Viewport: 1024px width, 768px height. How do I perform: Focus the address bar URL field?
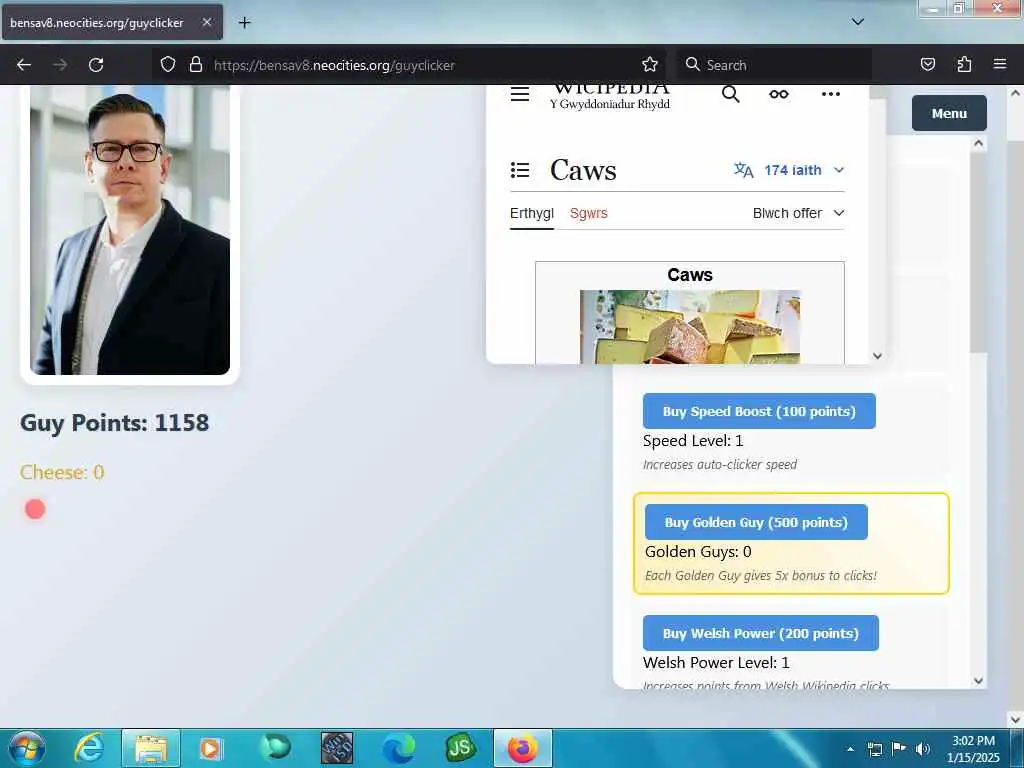[x=410, y=65]
